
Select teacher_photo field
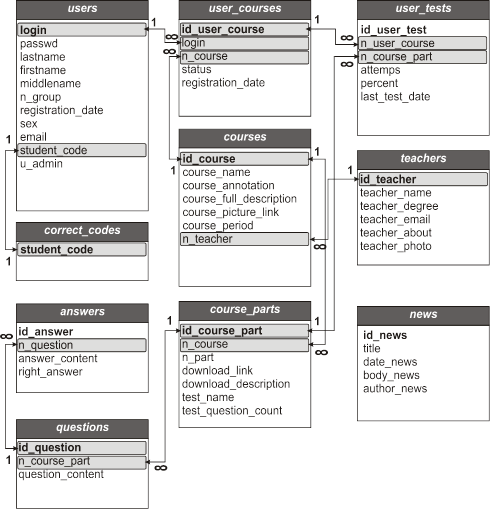[x=396, y=246]
